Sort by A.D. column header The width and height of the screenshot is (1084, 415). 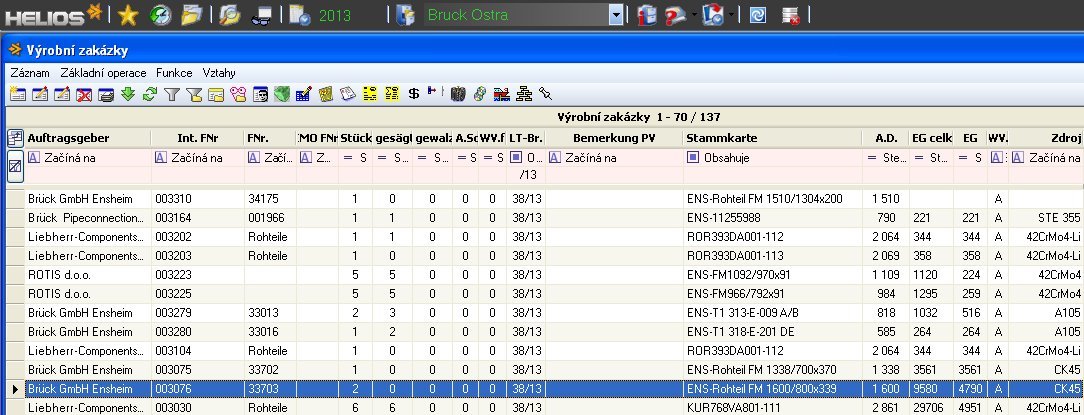point(886,138)
